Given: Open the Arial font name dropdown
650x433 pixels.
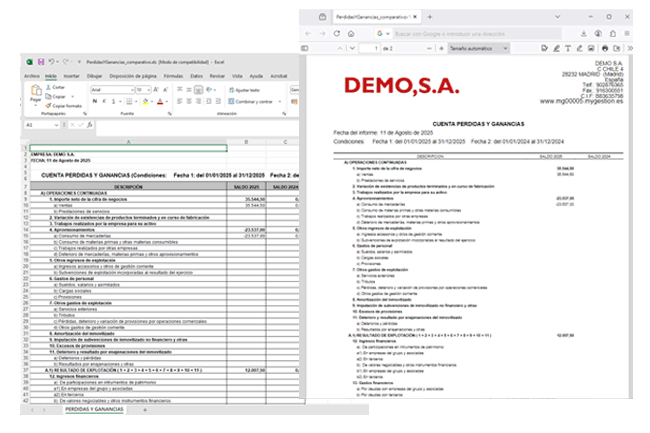Looking at the screenshot, I should point(132,89).
